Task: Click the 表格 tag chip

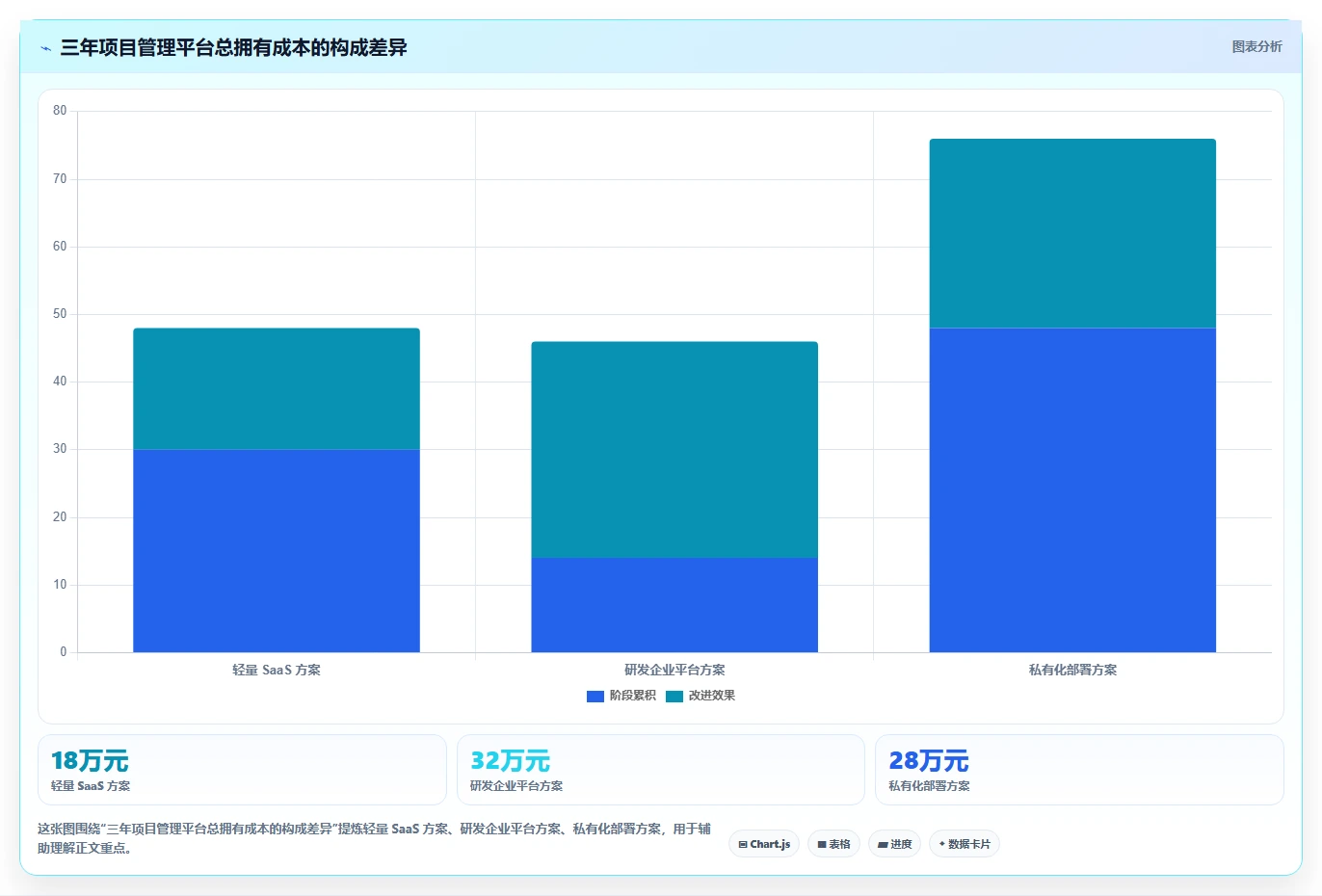Action: coord(833,844)
